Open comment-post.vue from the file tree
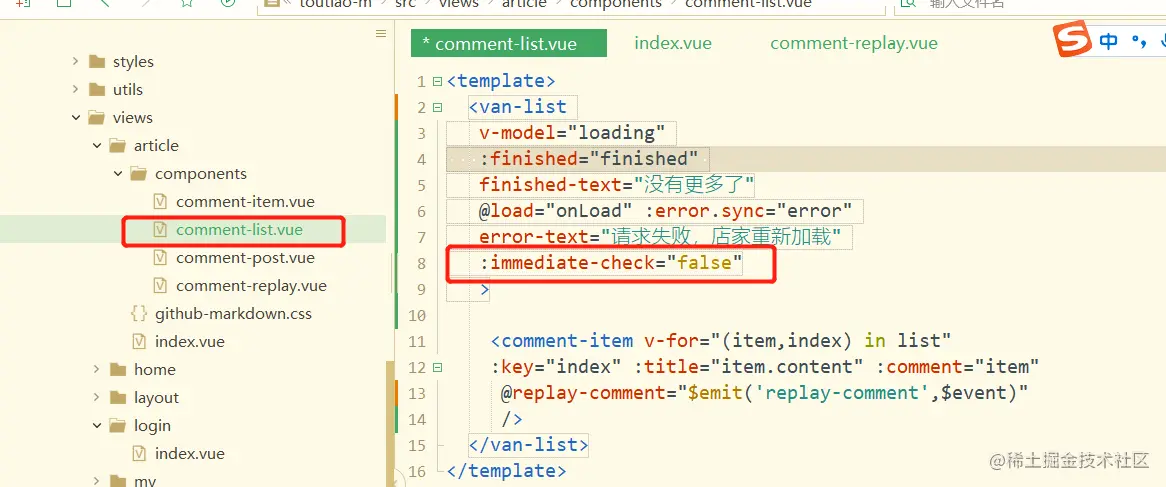The height and width of the screenshot is (487, 1166). (x=245, y=258)
